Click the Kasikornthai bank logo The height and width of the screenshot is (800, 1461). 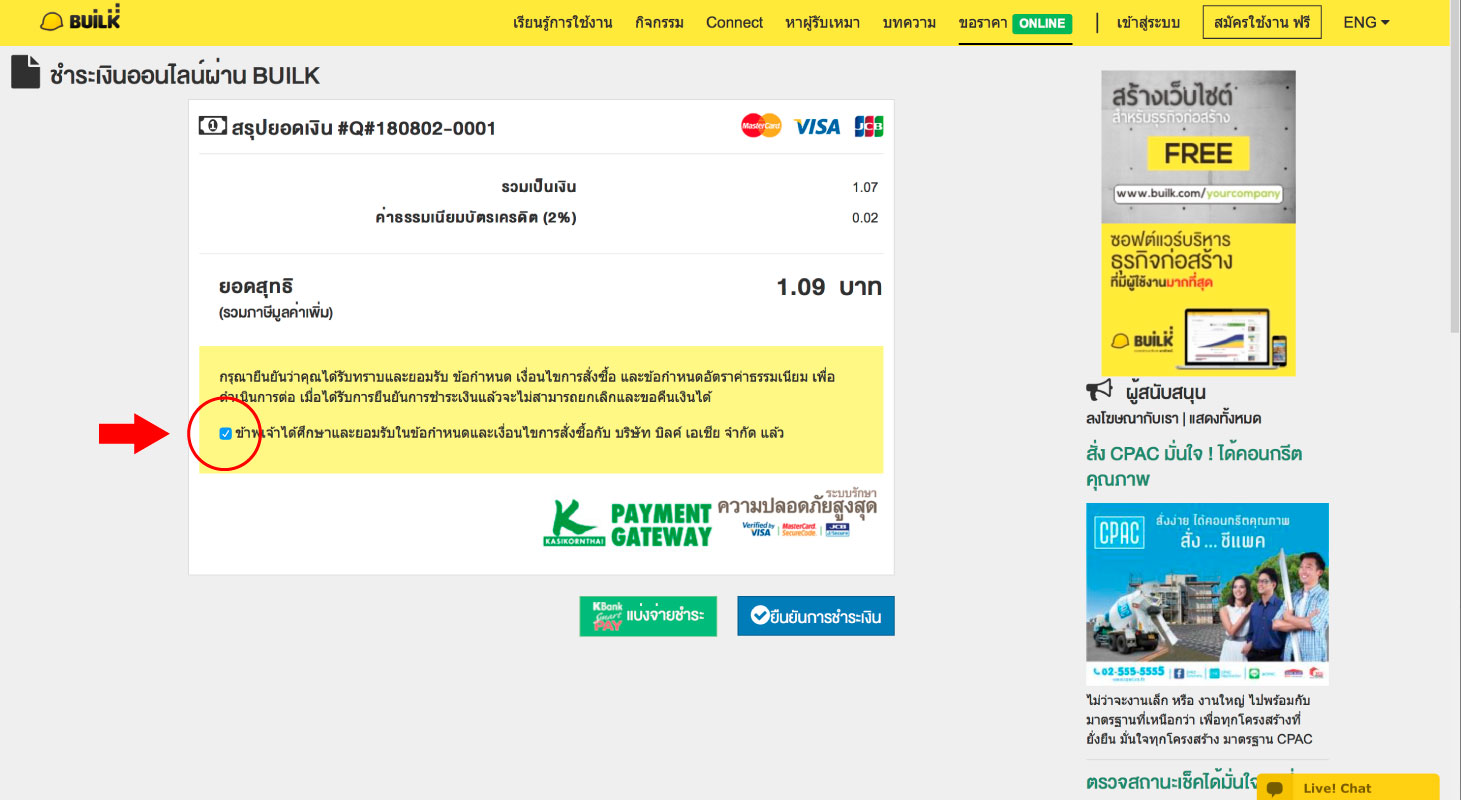[574, 524]
